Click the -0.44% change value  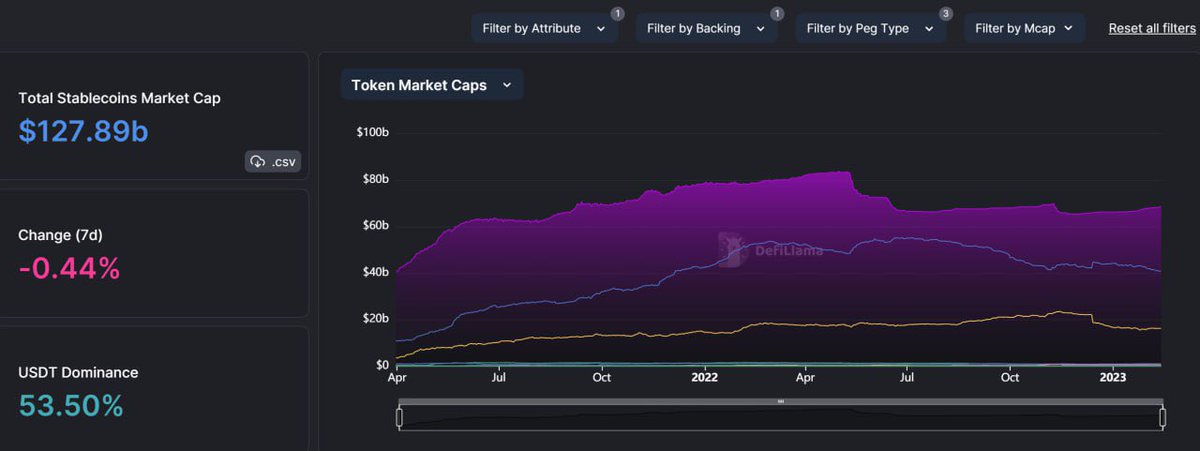pos(69,268)
